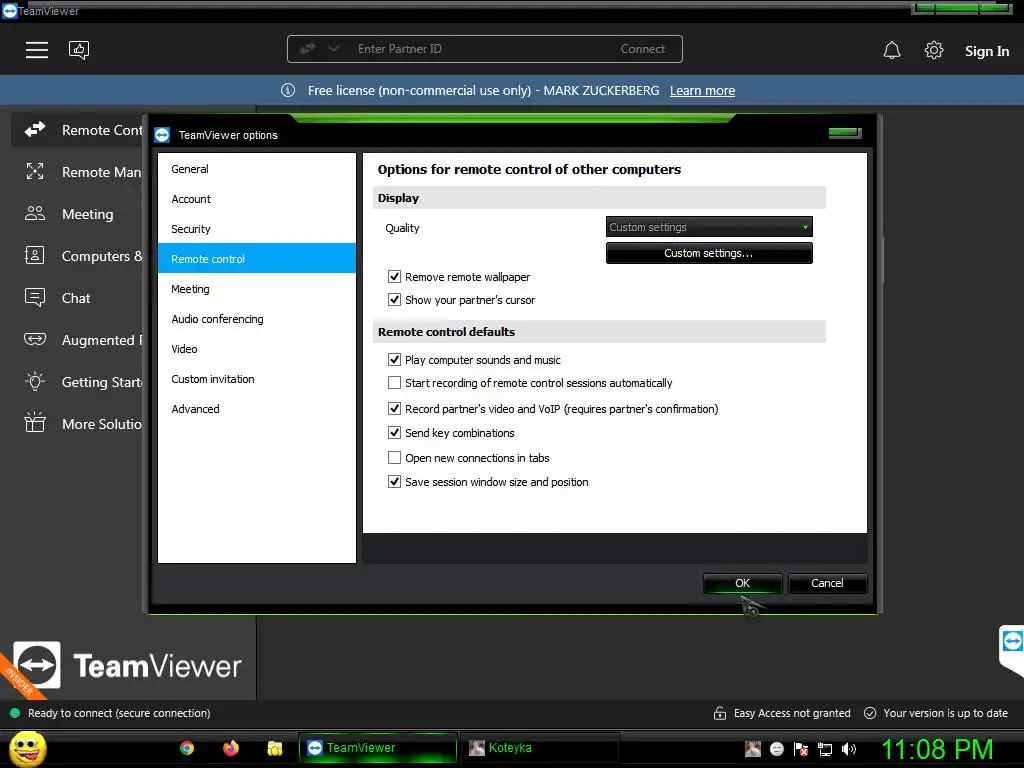Image resolution: width=1024 pixels, height=768 pixels.
Task: Confirm options with the OK button
Action: pyautogui.click(x=743, y=583)
